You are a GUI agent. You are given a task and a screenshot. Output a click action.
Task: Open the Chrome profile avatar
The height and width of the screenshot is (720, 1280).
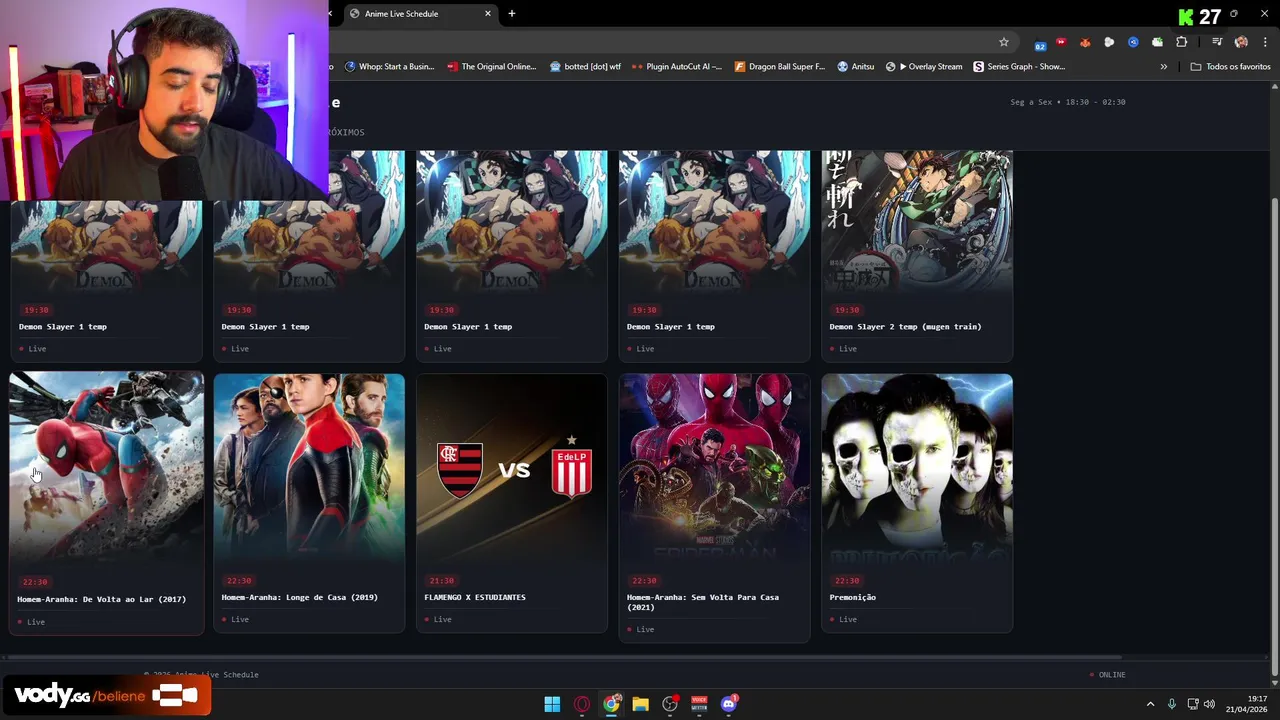pos(1241,42)
